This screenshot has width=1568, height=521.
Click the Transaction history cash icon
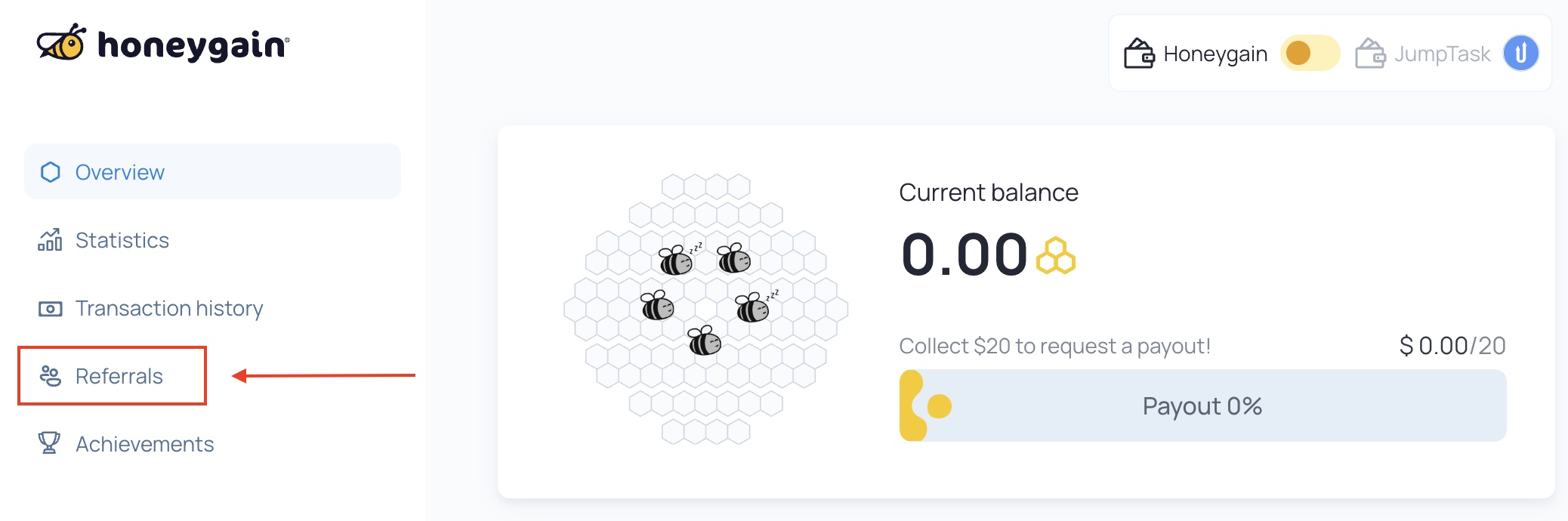[51, 308]
